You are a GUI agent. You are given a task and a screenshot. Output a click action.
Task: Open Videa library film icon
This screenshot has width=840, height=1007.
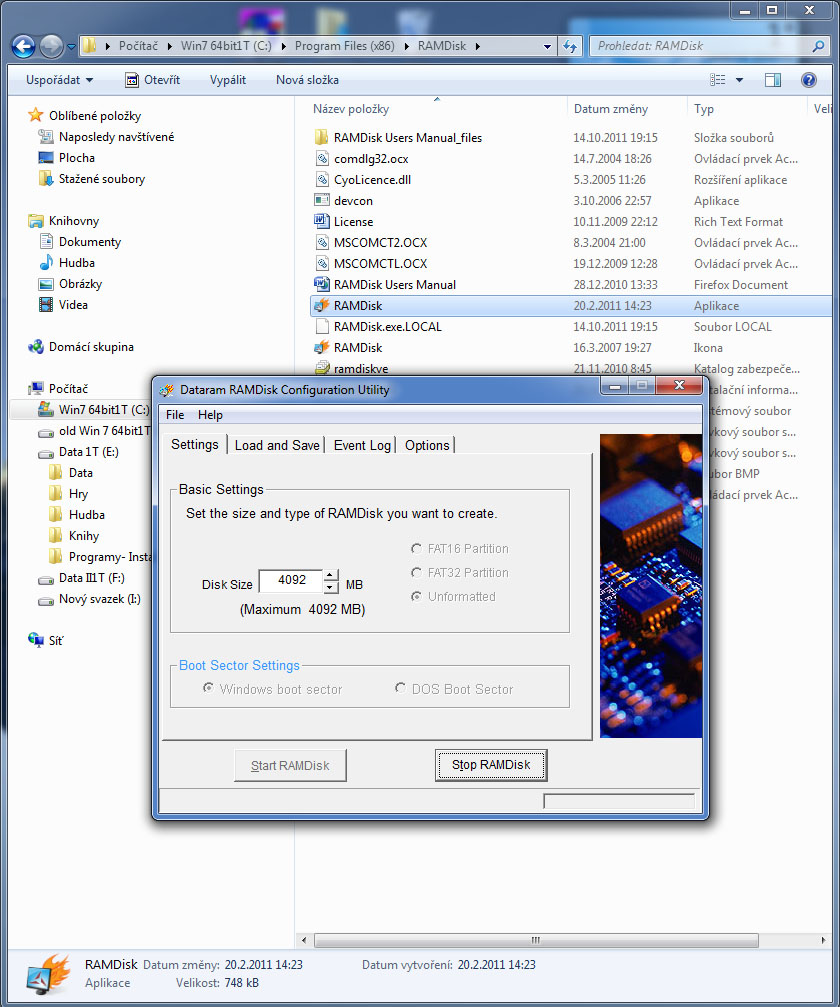(46, 304)
